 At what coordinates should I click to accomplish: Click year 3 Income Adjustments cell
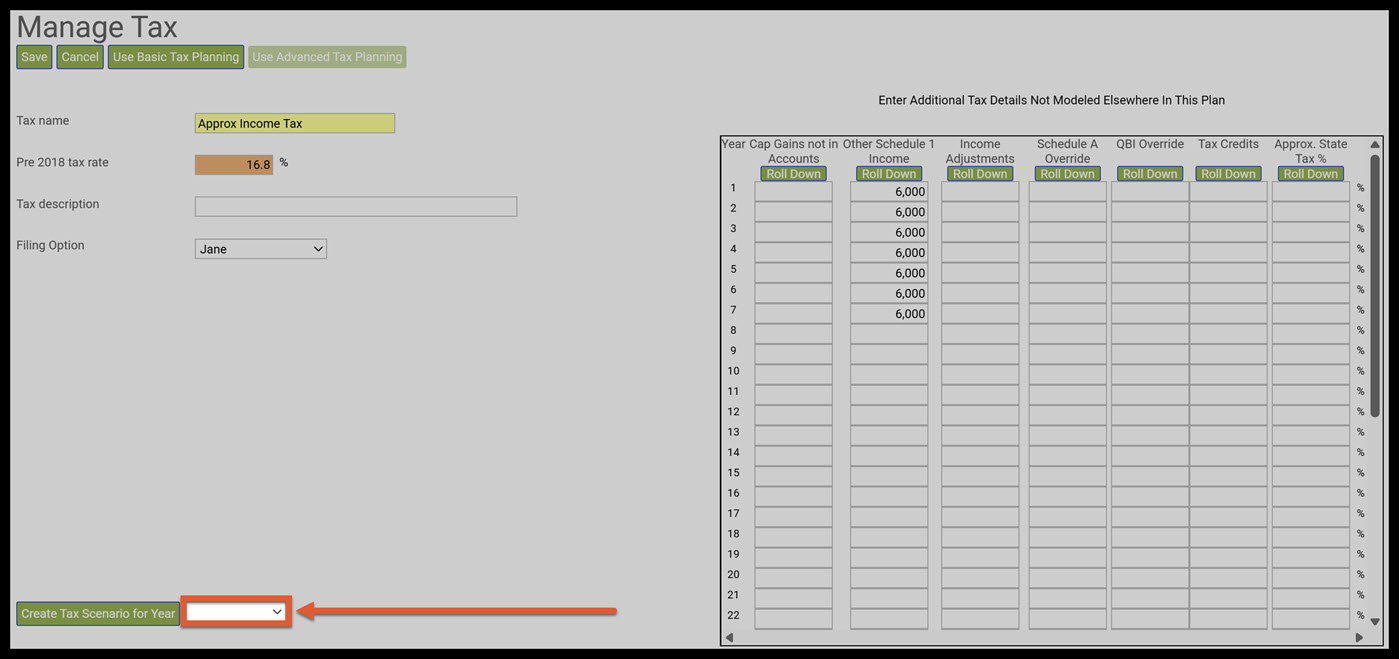click(x=980, y=232)
